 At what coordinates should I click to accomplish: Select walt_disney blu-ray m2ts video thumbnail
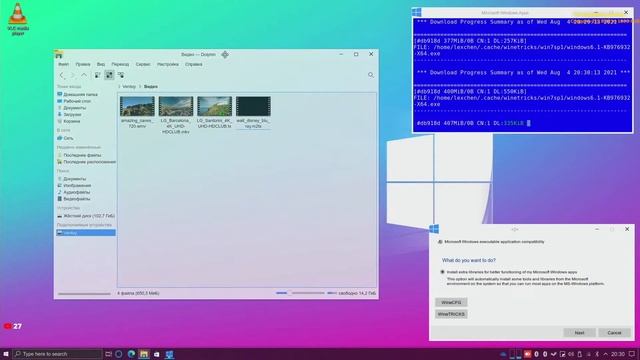point(253,107)
